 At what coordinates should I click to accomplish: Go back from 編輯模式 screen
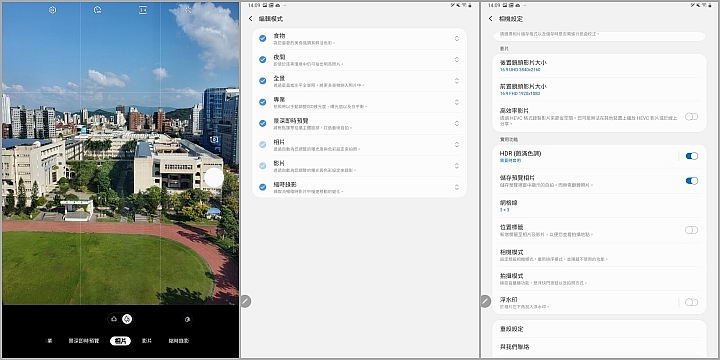tap(251, 19)
